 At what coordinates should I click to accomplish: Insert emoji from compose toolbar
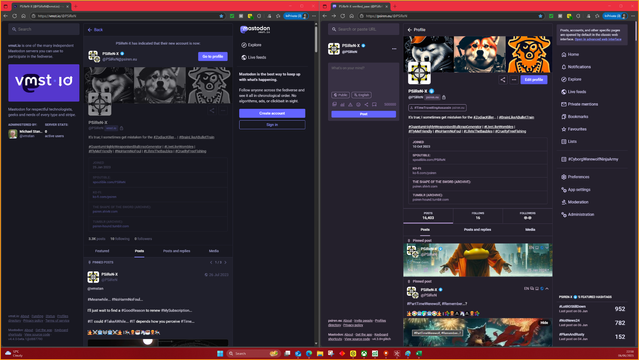tap(358, 105)
